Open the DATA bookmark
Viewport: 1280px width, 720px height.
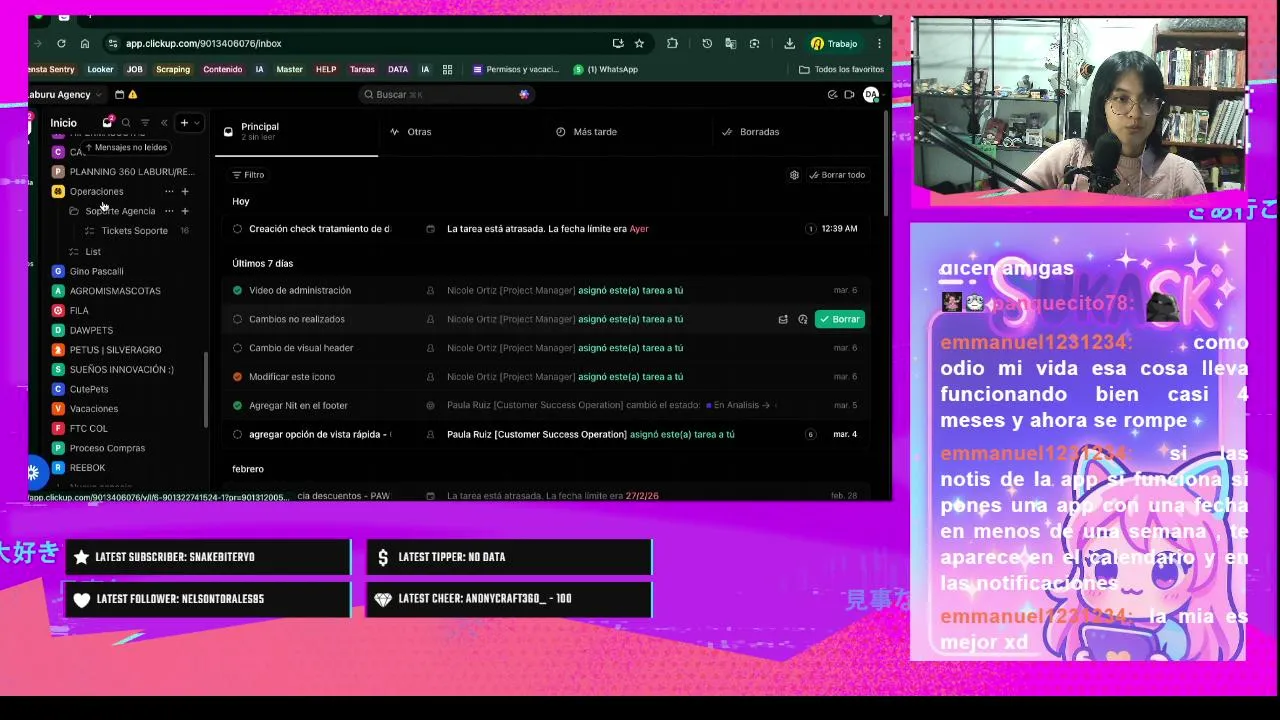pyautogui.click(x=398, y=69)
